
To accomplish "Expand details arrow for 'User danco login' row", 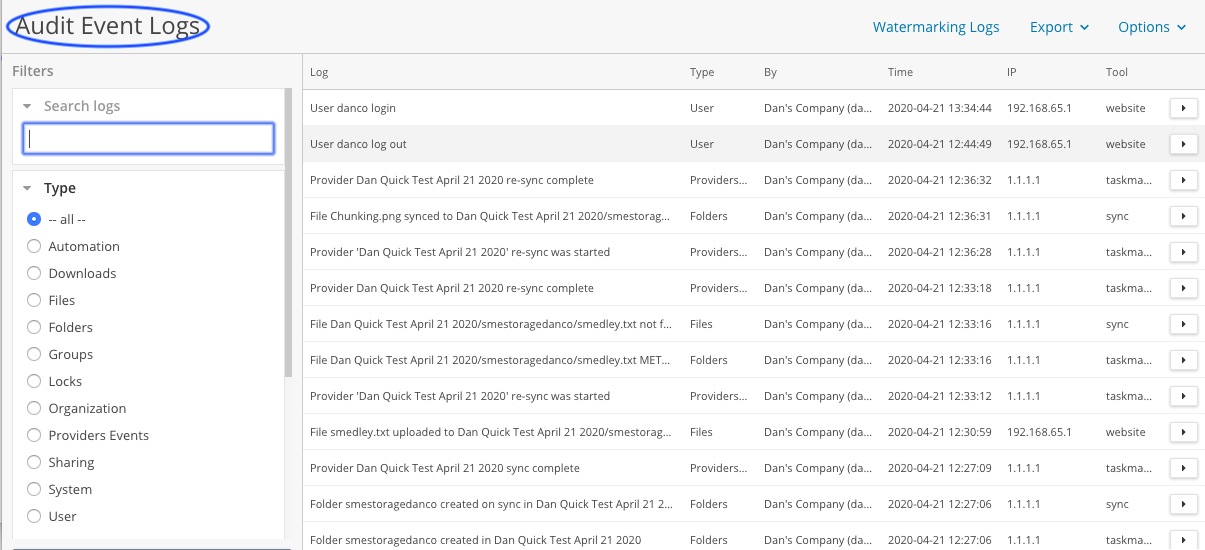I will click(x=1183, y=108).
